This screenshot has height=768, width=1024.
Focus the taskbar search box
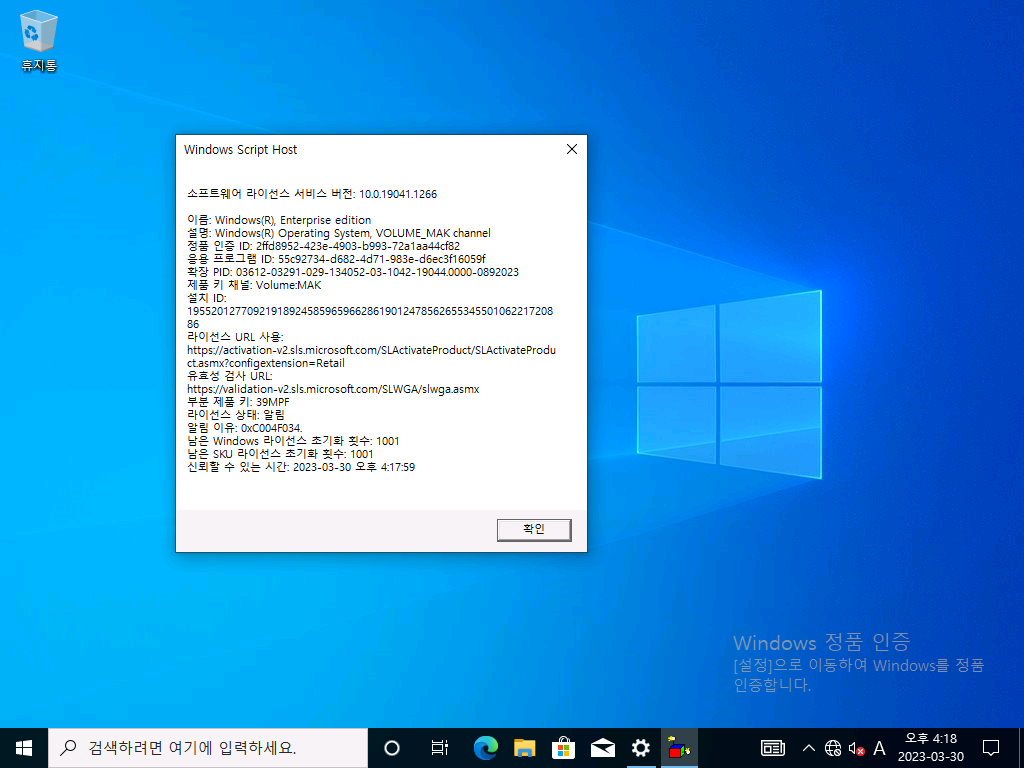point(208,748)
